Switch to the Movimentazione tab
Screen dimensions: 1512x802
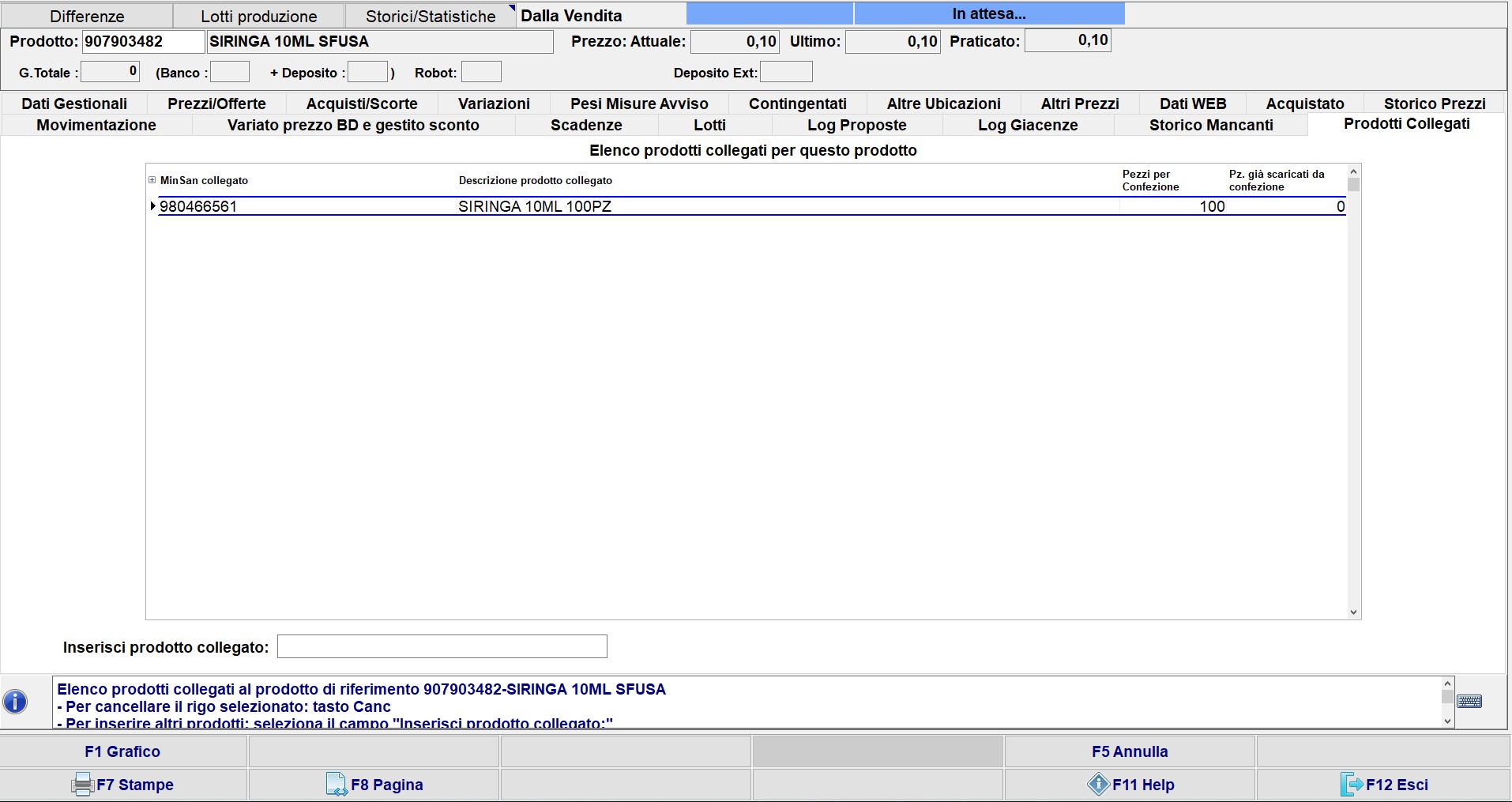[x=96, y=125]
